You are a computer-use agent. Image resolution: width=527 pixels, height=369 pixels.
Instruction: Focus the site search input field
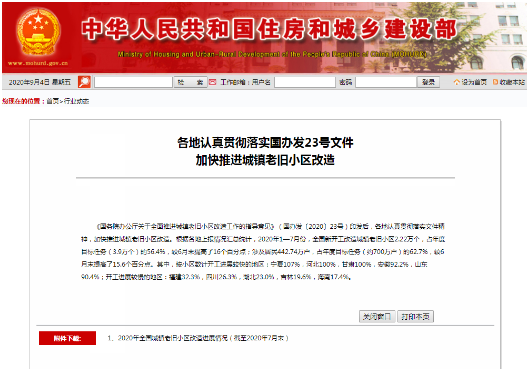point(133,82)
